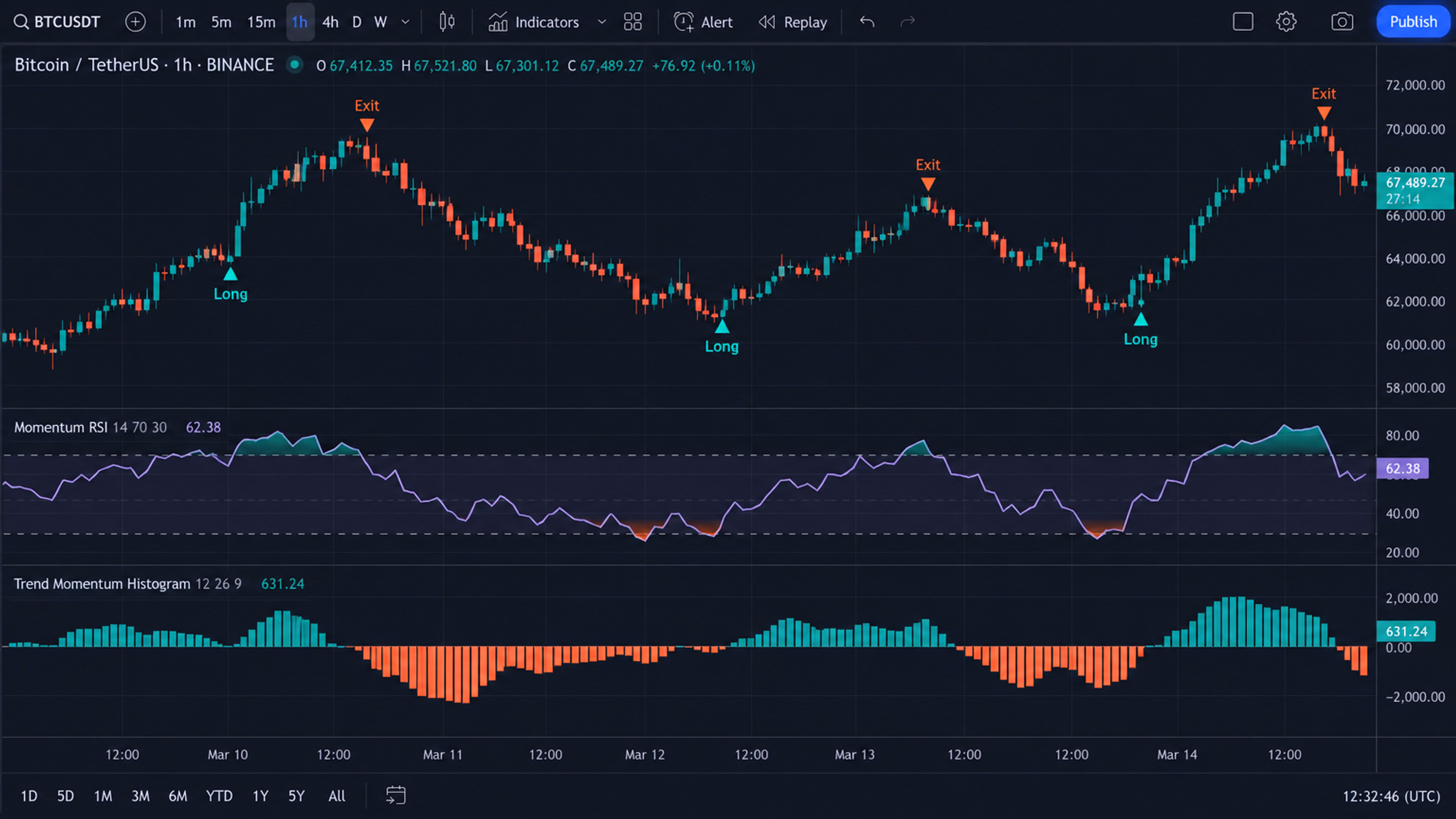
Task: Select the 5D date range
Action: point(65,796)
